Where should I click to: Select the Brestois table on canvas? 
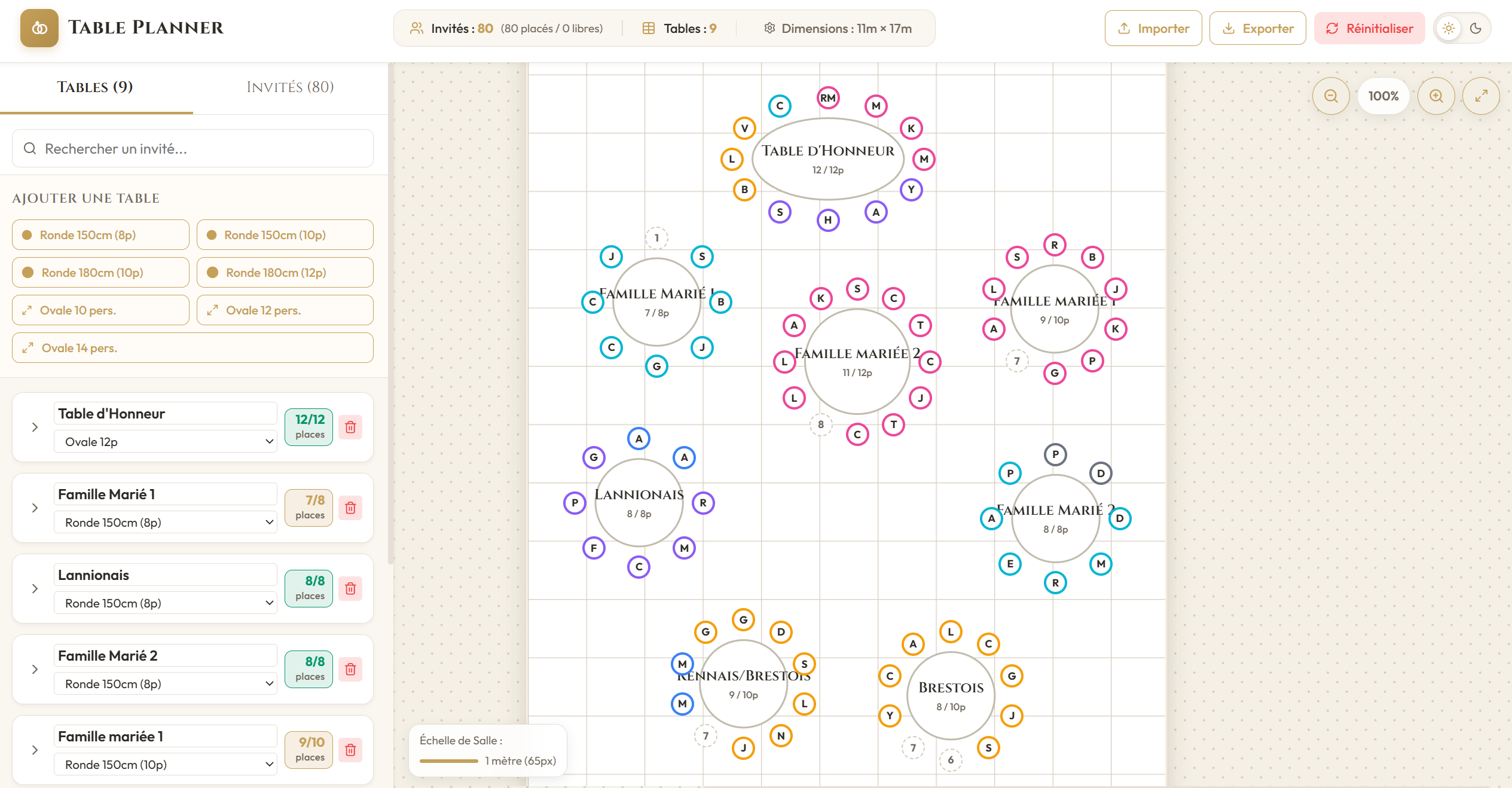coord(951,696)
